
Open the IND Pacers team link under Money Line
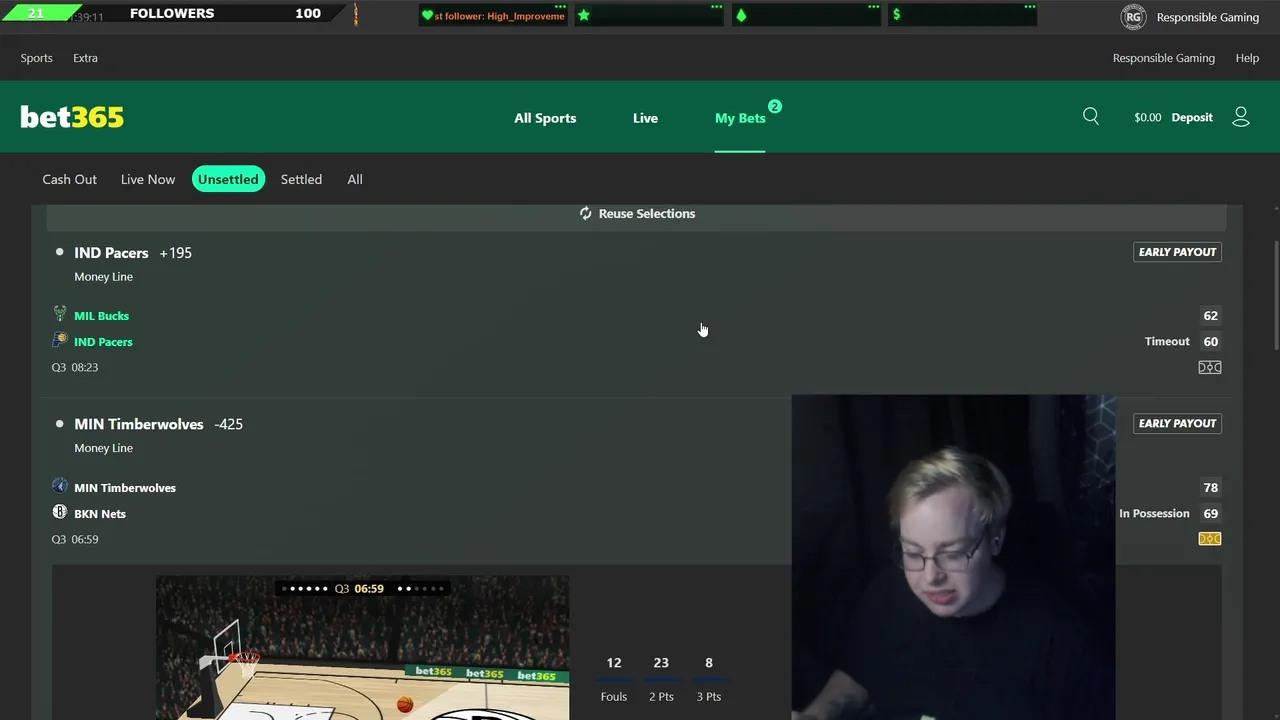tap(103, 341)
